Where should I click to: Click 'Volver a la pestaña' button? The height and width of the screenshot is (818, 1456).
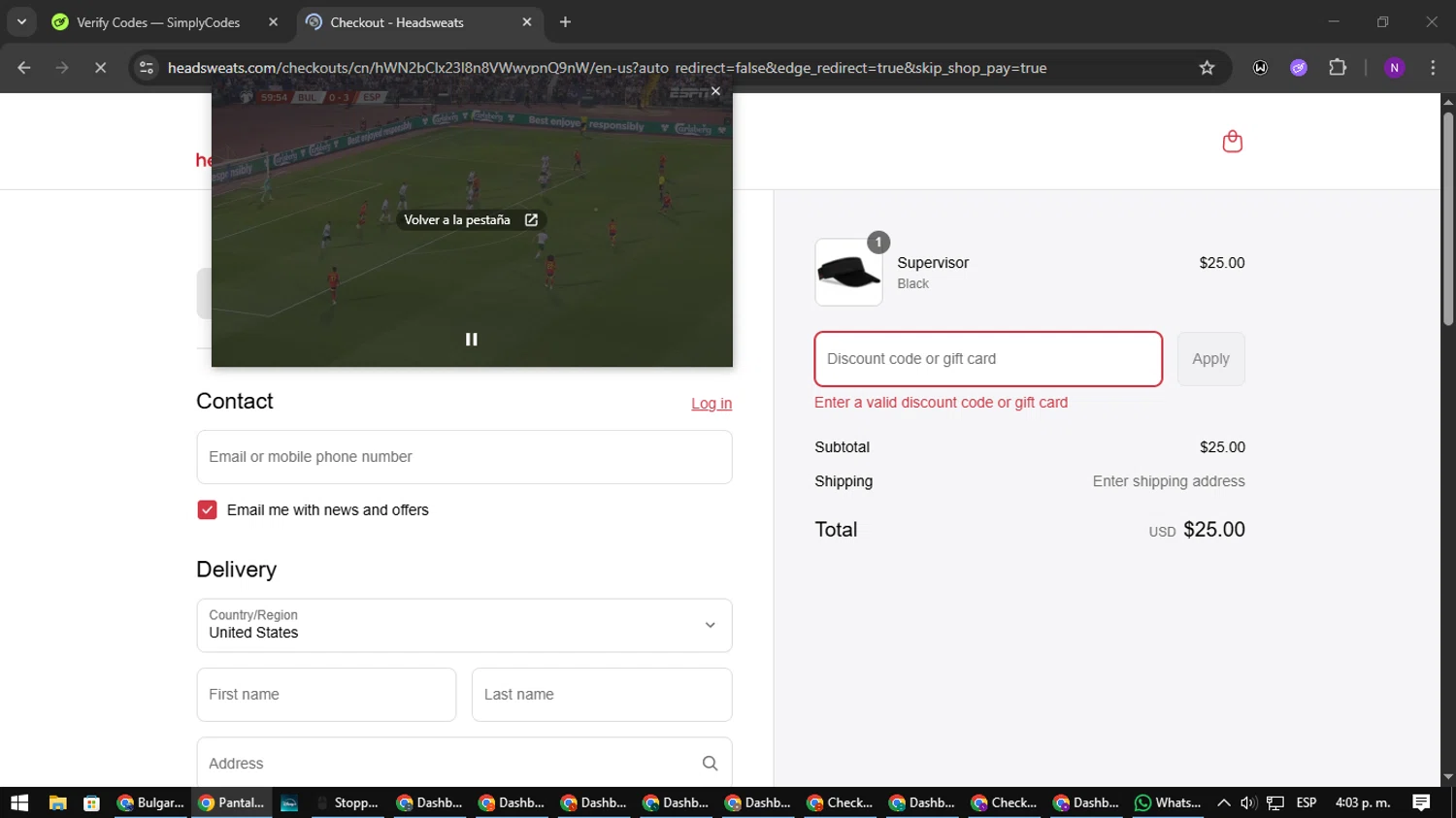click(471, 220)
